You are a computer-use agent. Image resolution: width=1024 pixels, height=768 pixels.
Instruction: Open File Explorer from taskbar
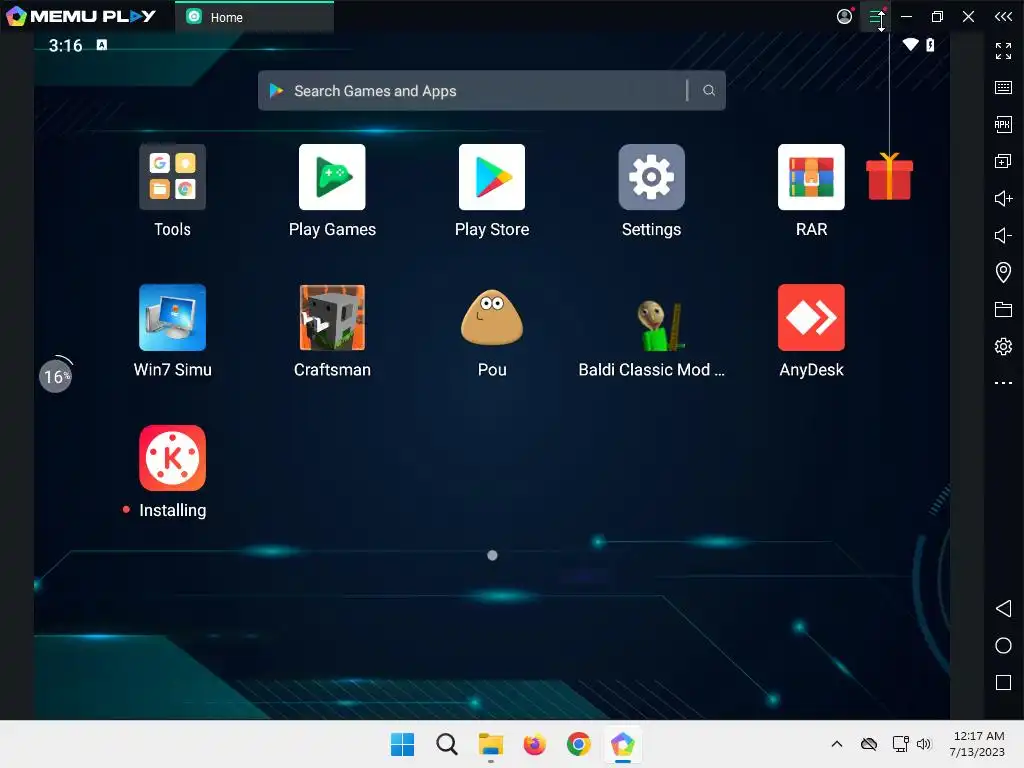(490, 744)
